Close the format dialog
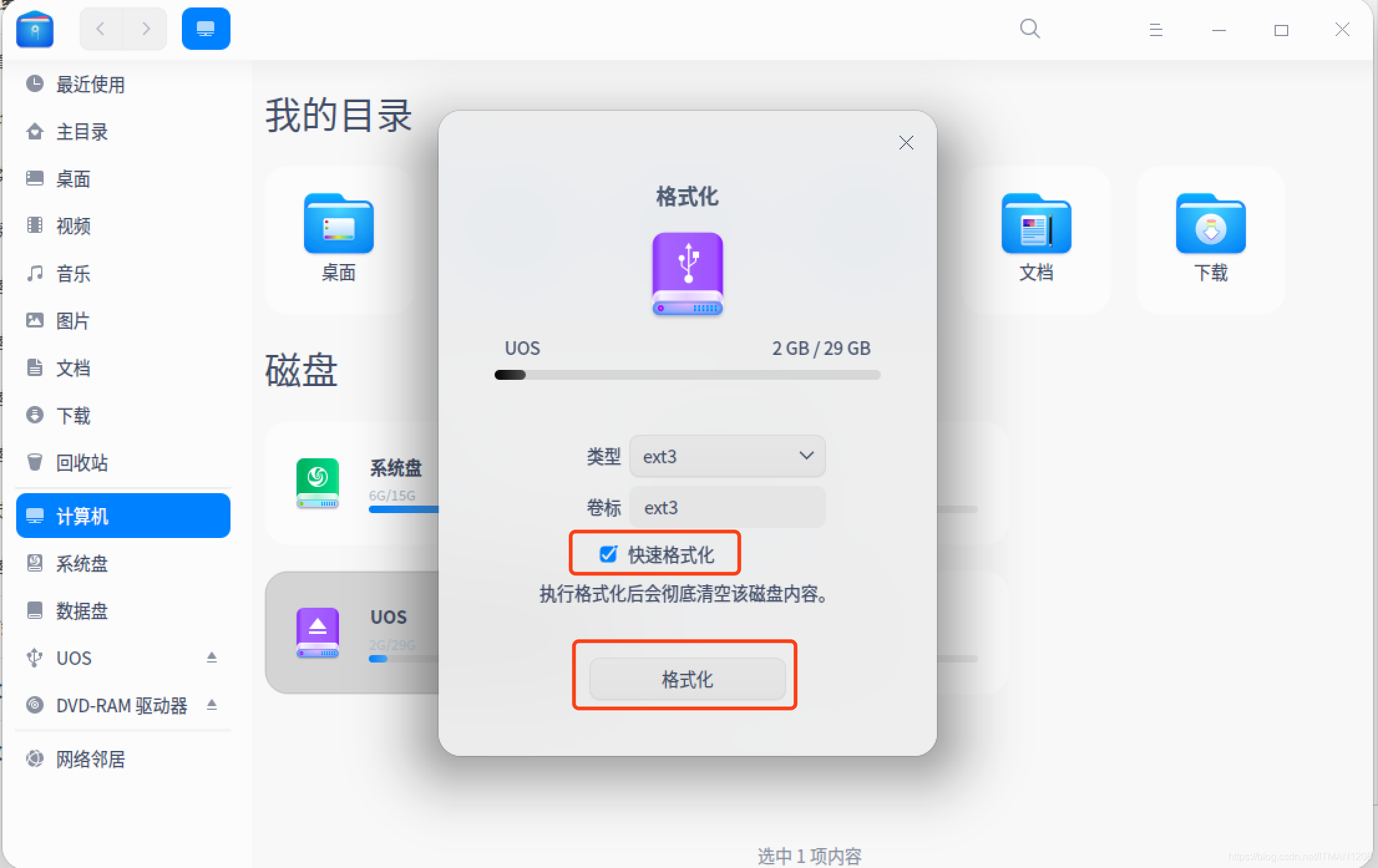This screenshot has width=1378, height=868. pyautogui.click(x=906, y=143)
